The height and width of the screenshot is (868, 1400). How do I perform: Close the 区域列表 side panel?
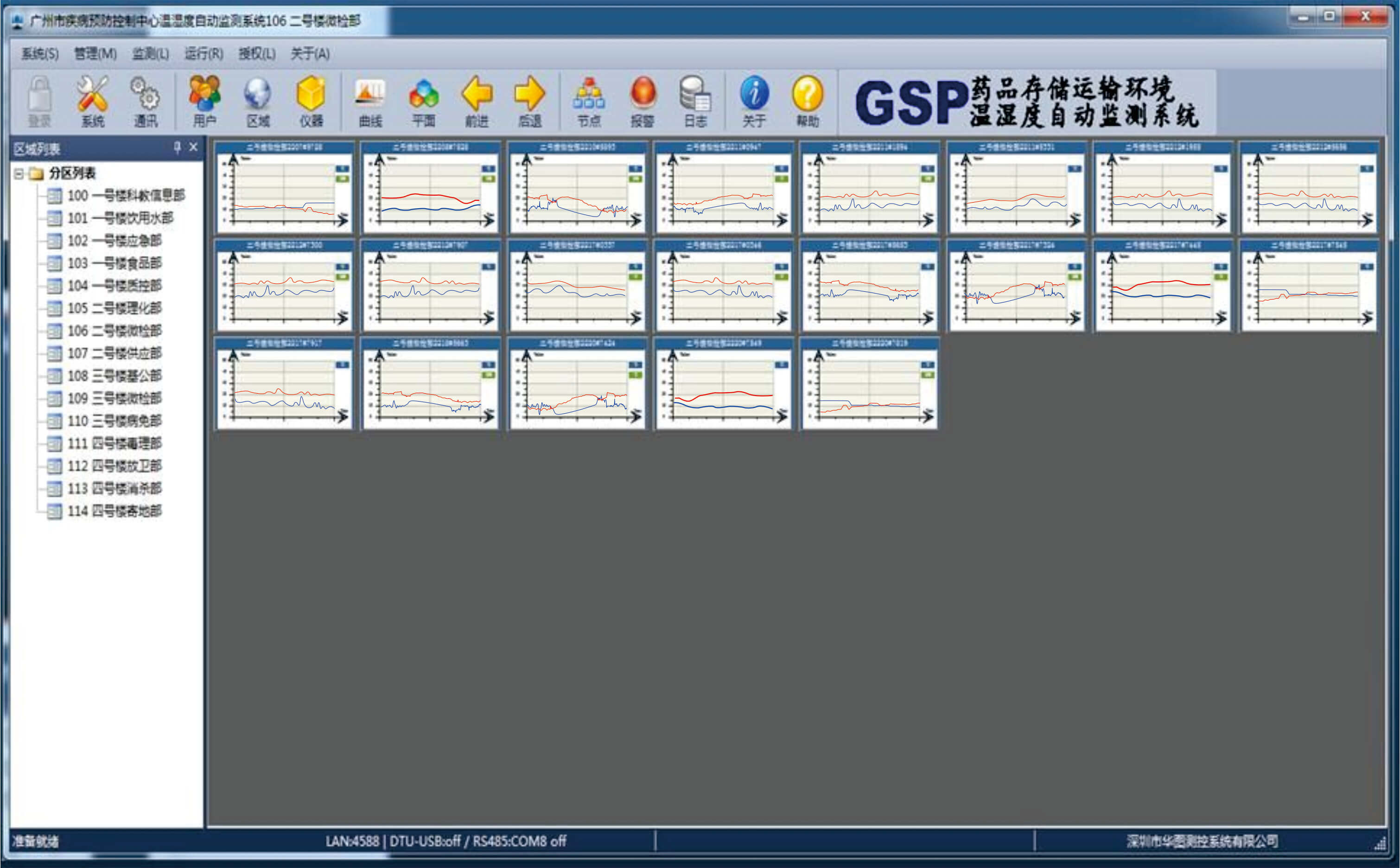pos(194,147)
